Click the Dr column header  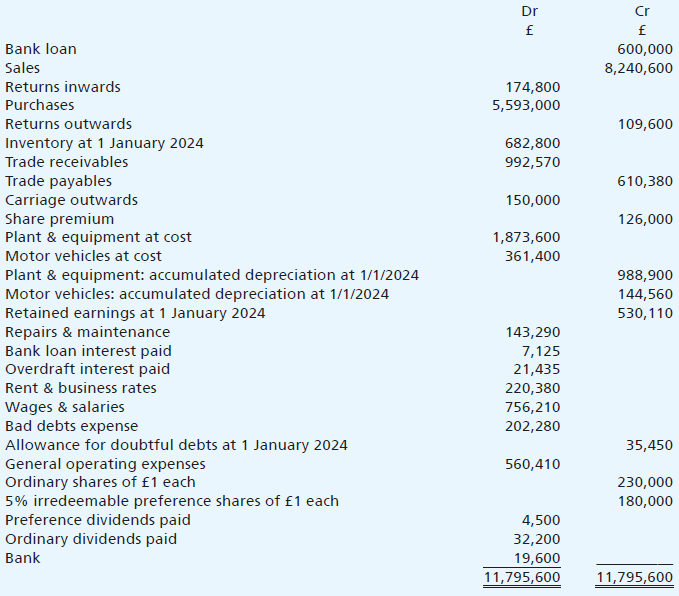click(x=529, y=11)
